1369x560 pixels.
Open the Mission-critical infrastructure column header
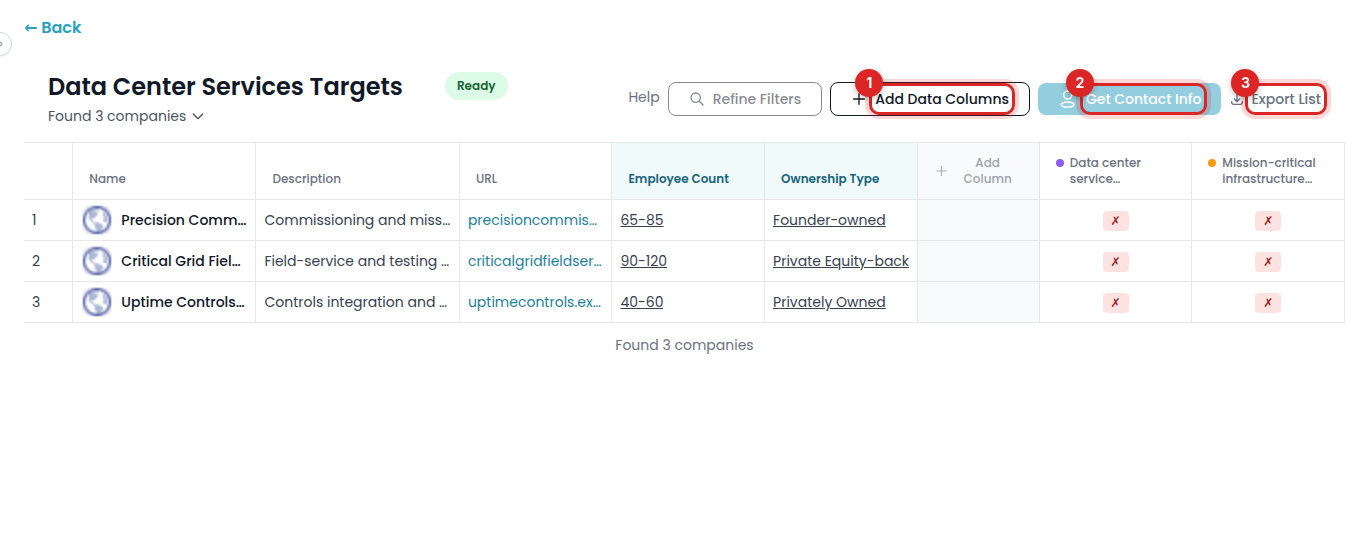pos(1268,171)
